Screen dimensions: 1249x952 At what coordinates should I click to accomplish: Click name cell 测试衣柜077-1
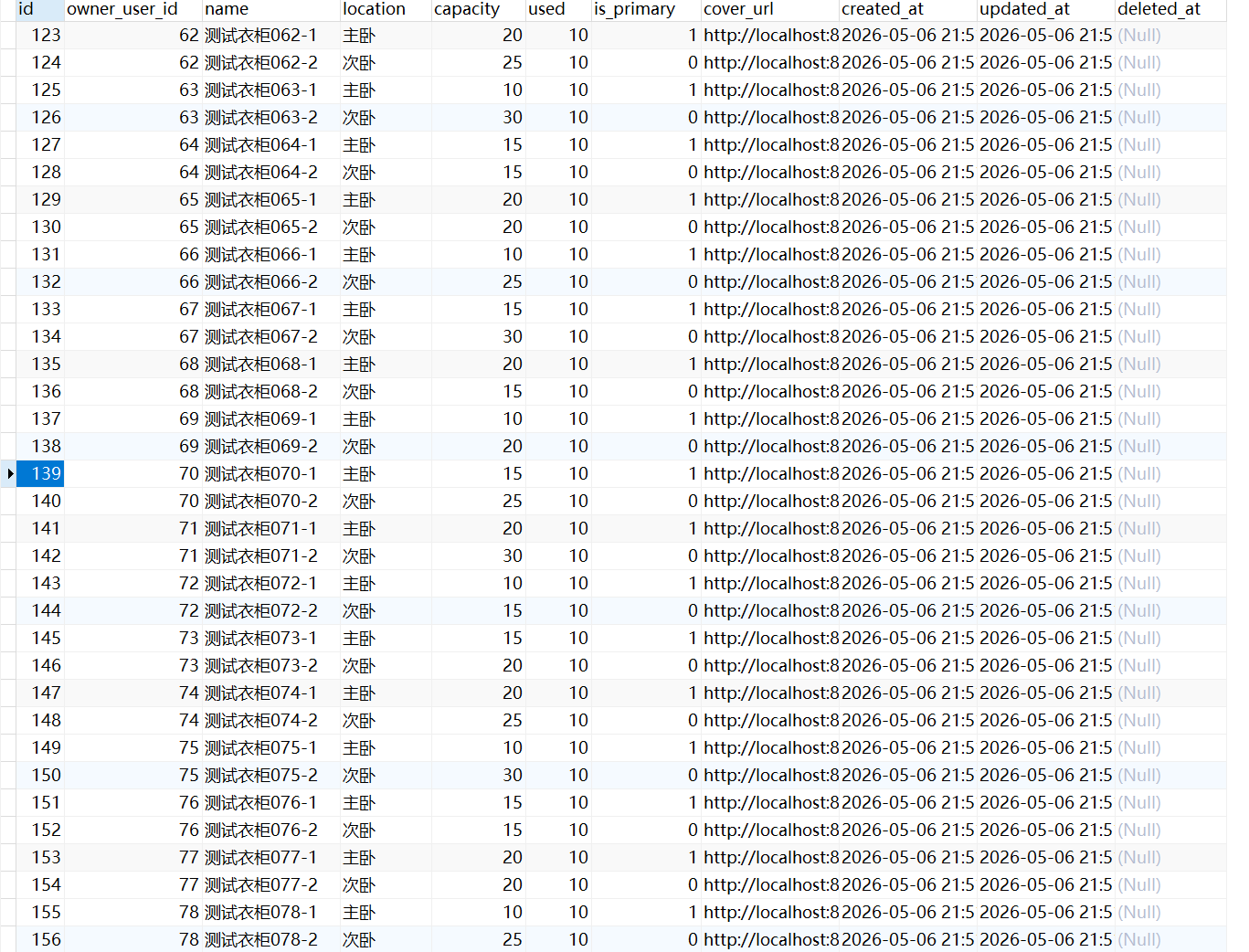[x=270, y=857]
